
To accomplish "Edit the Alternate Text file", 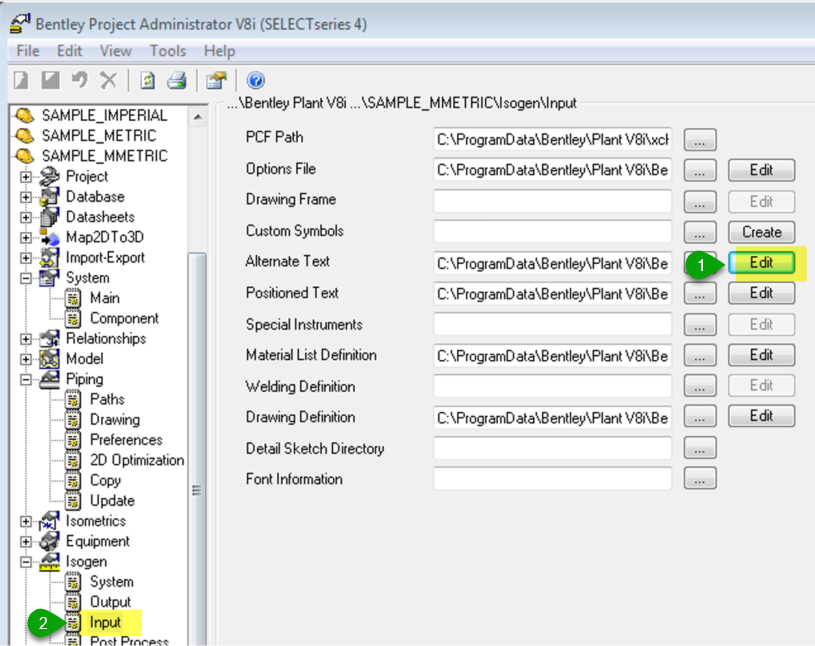I will pos(761,262).
